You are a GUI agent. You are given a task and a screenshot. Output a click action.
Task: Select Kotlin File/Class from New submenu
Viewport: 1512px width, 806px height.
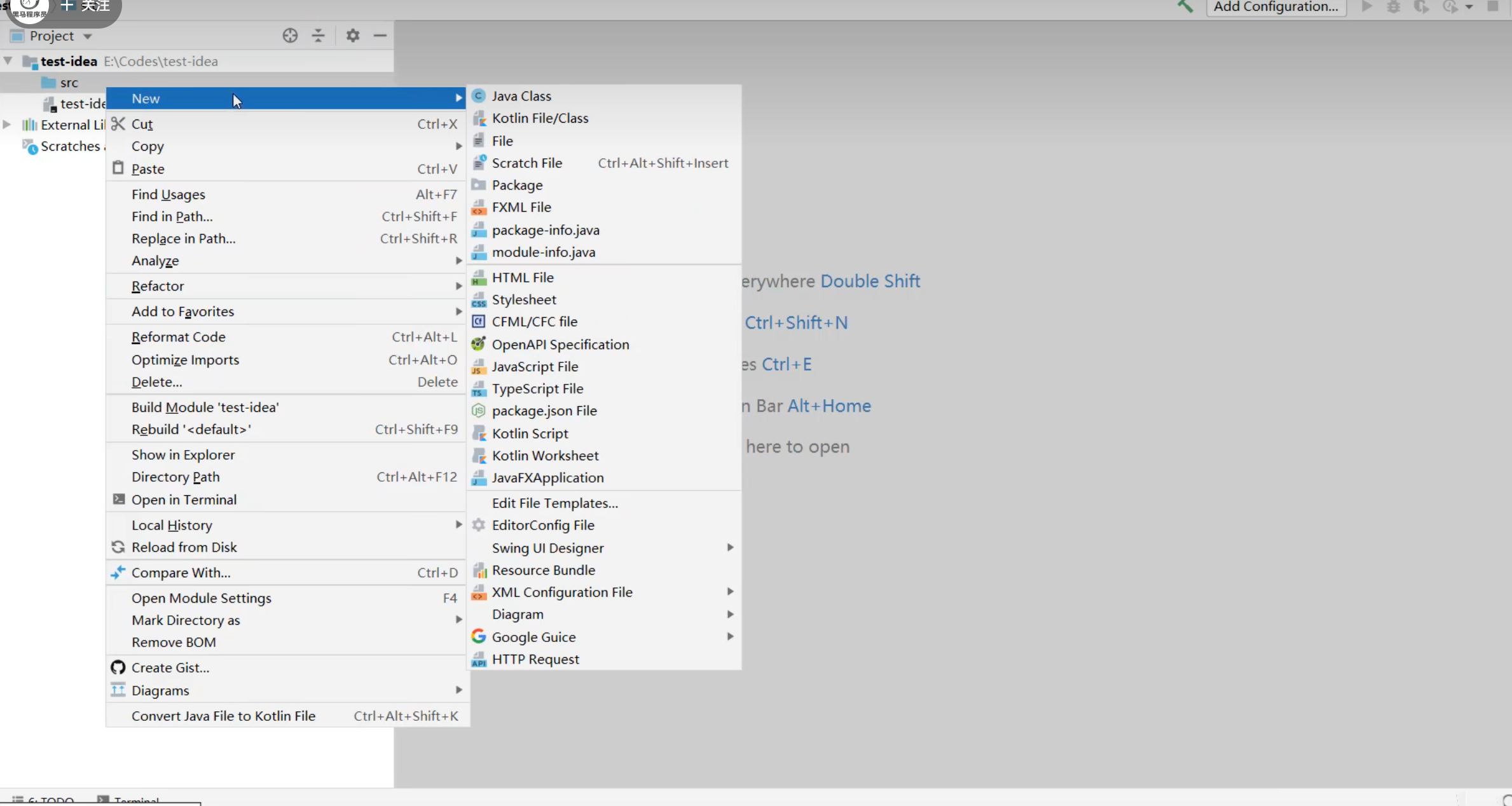click(540, 118)
